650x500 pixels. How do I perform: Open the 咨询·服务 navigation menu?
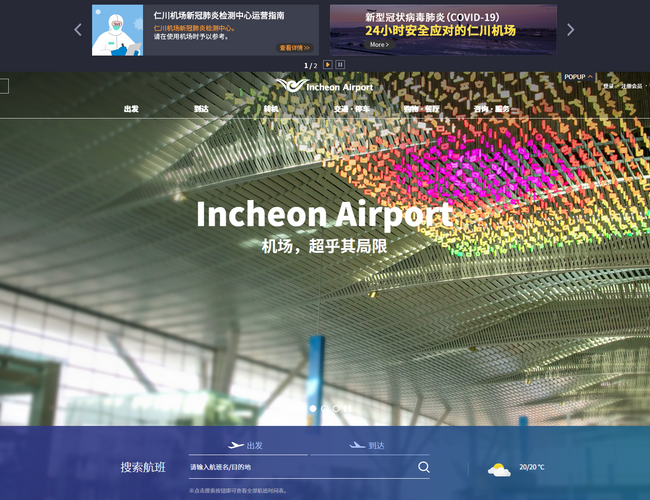click(492, 109)
